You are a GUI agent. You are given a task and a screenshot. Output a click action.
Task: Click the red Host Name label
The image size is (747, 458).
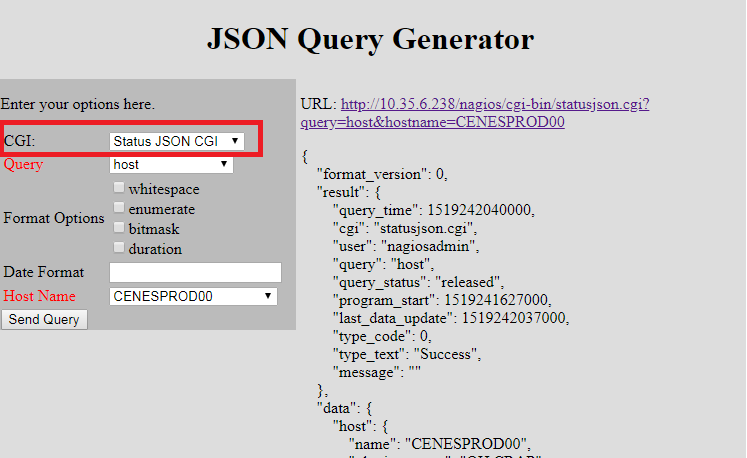pyautogui.click(x=38, y=296)
